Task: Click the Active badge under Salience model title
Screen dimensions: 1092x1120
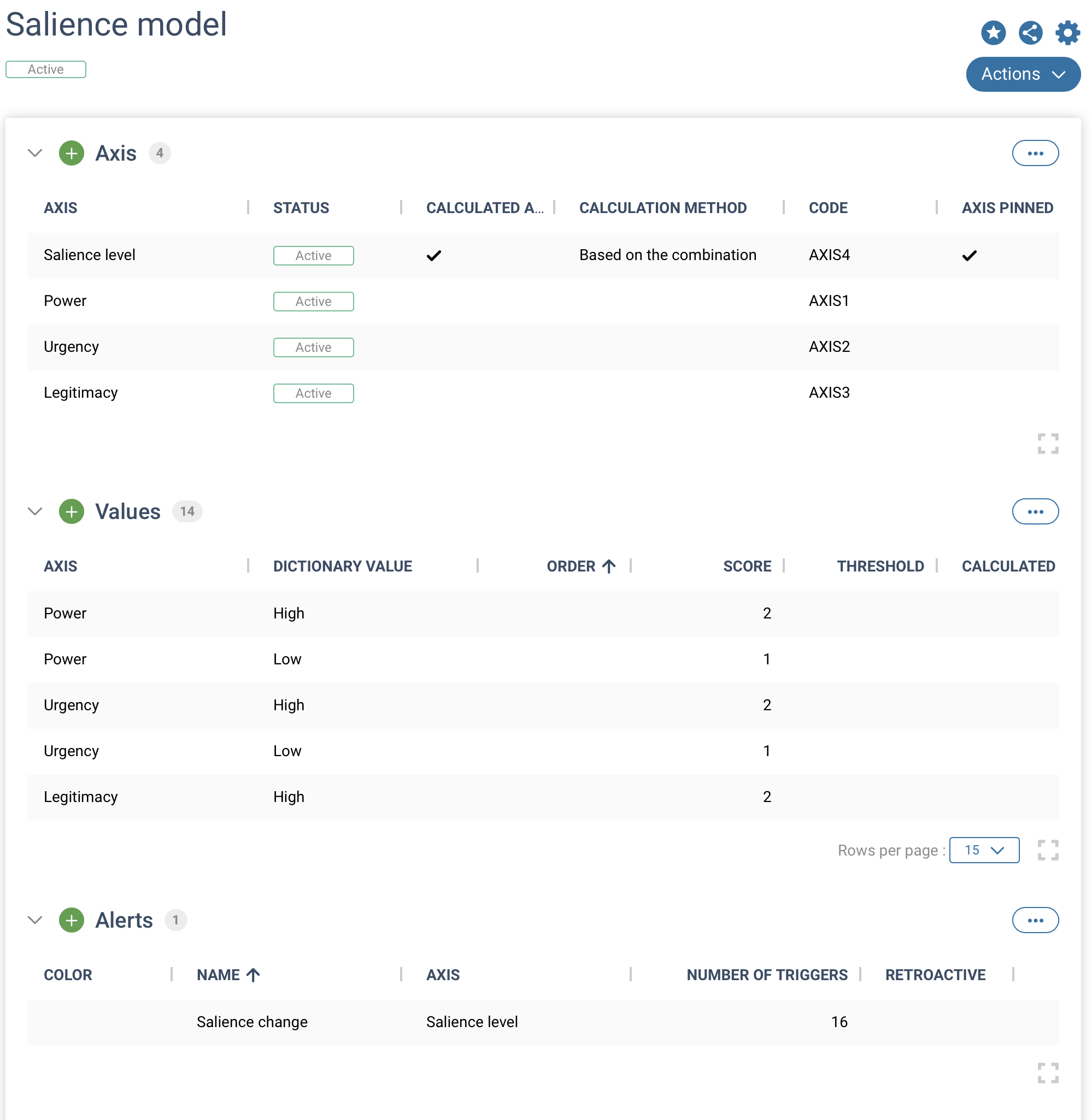Action: pos(46,69)
